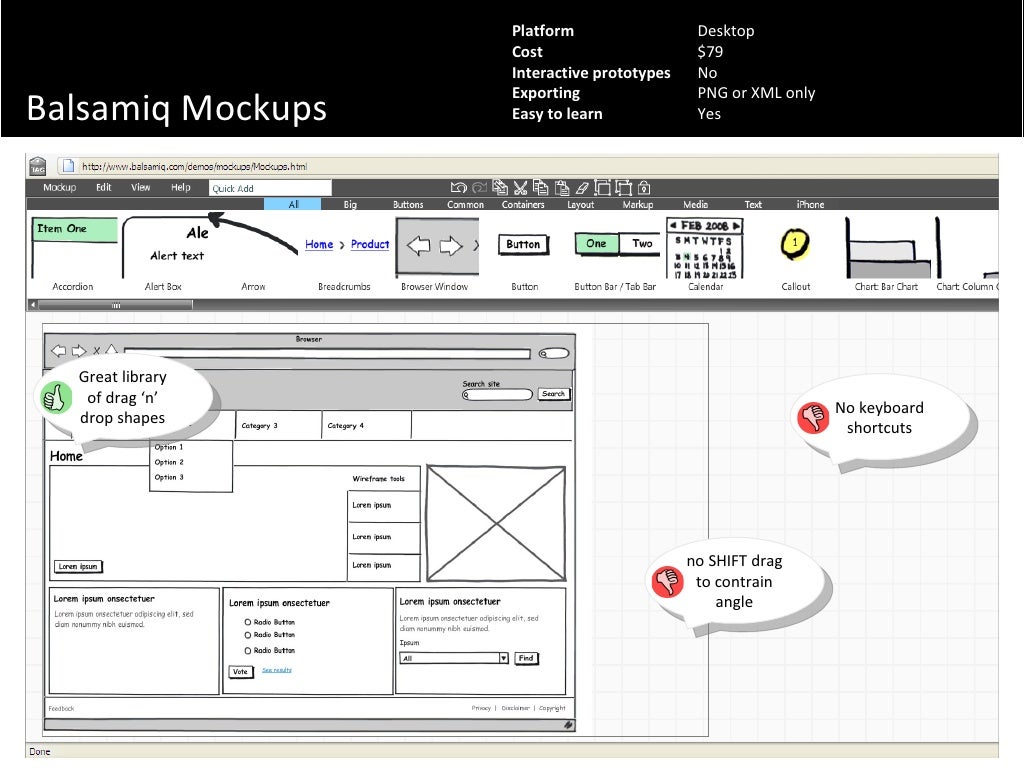The image size is (1024, 768).
Task: Switch to the Text library tab
Action: (x=753, y=204)
